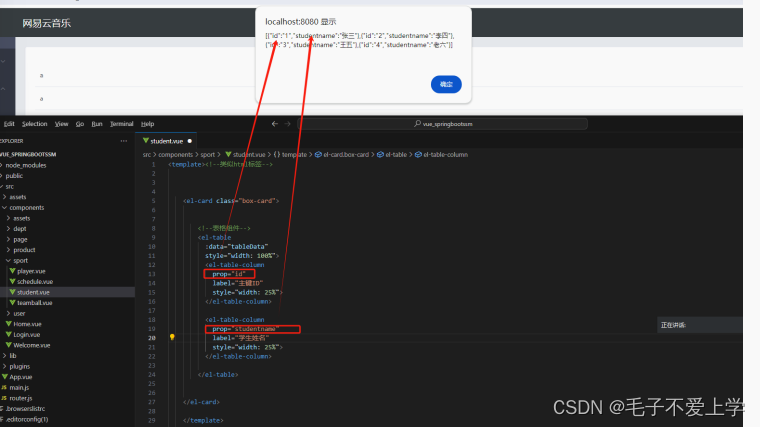Open schedule.vue file
Viewport: 760px width, 427px height.
(35, 282)
